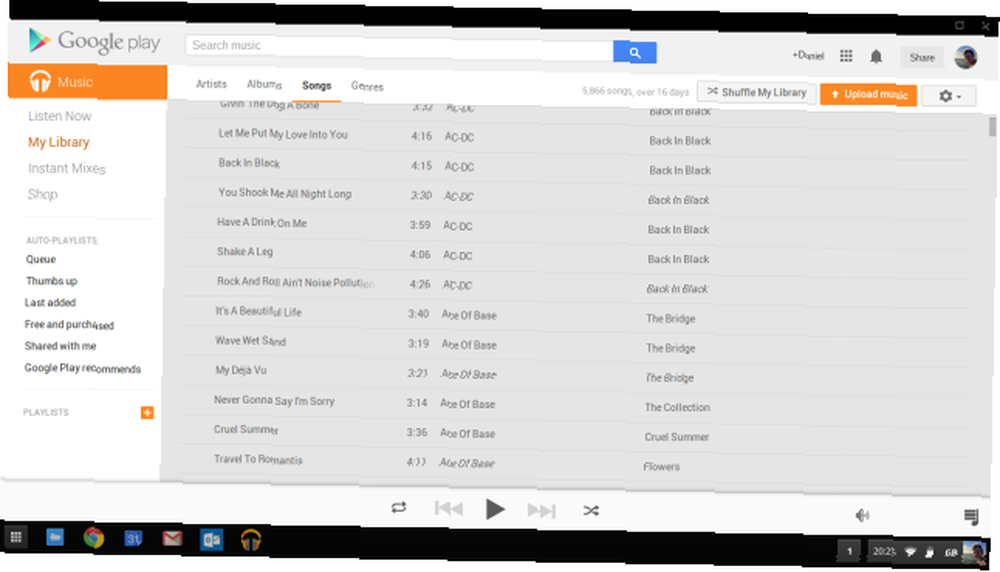Select the song title Back In Black
1000x572 pixels.
(x=249, y=163)
